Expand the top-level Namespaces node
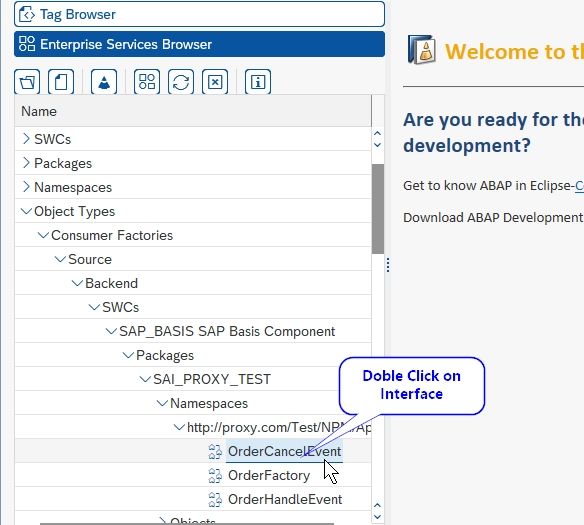 coord(26,187)
